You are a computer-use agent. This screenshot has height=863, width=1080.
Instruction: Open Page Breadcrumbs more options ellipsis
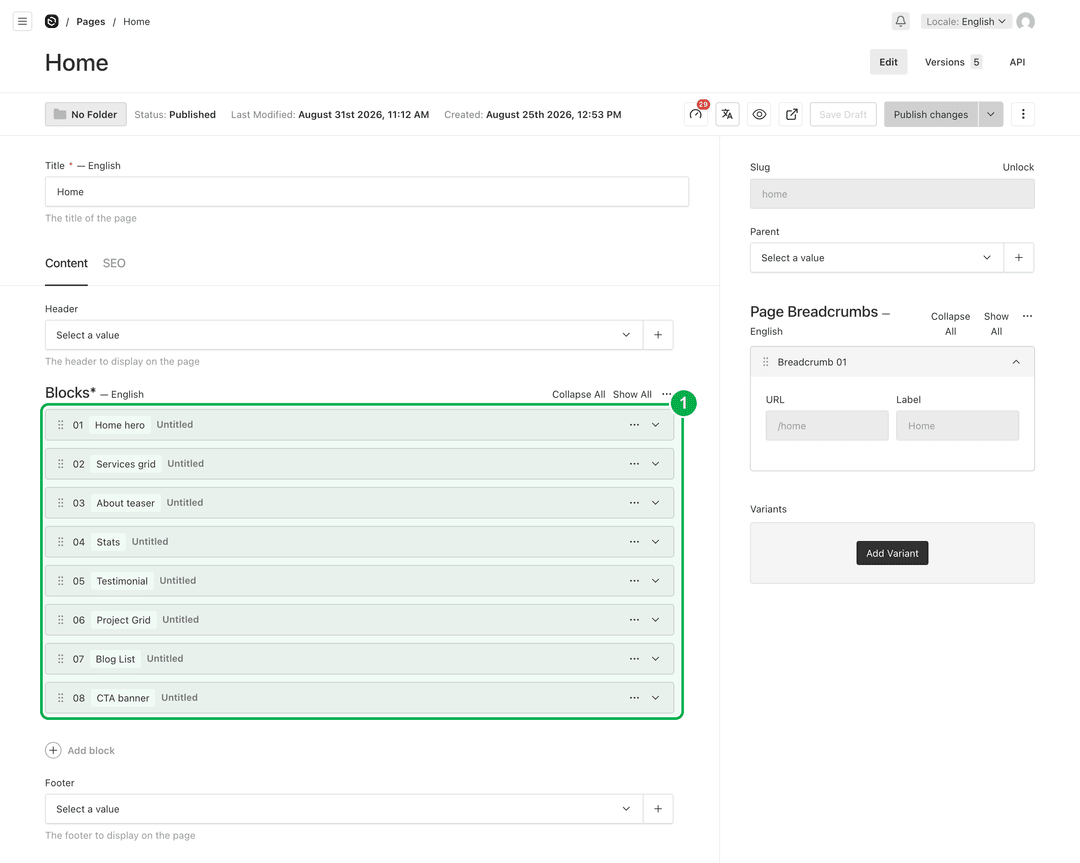tap(1027, 316)
